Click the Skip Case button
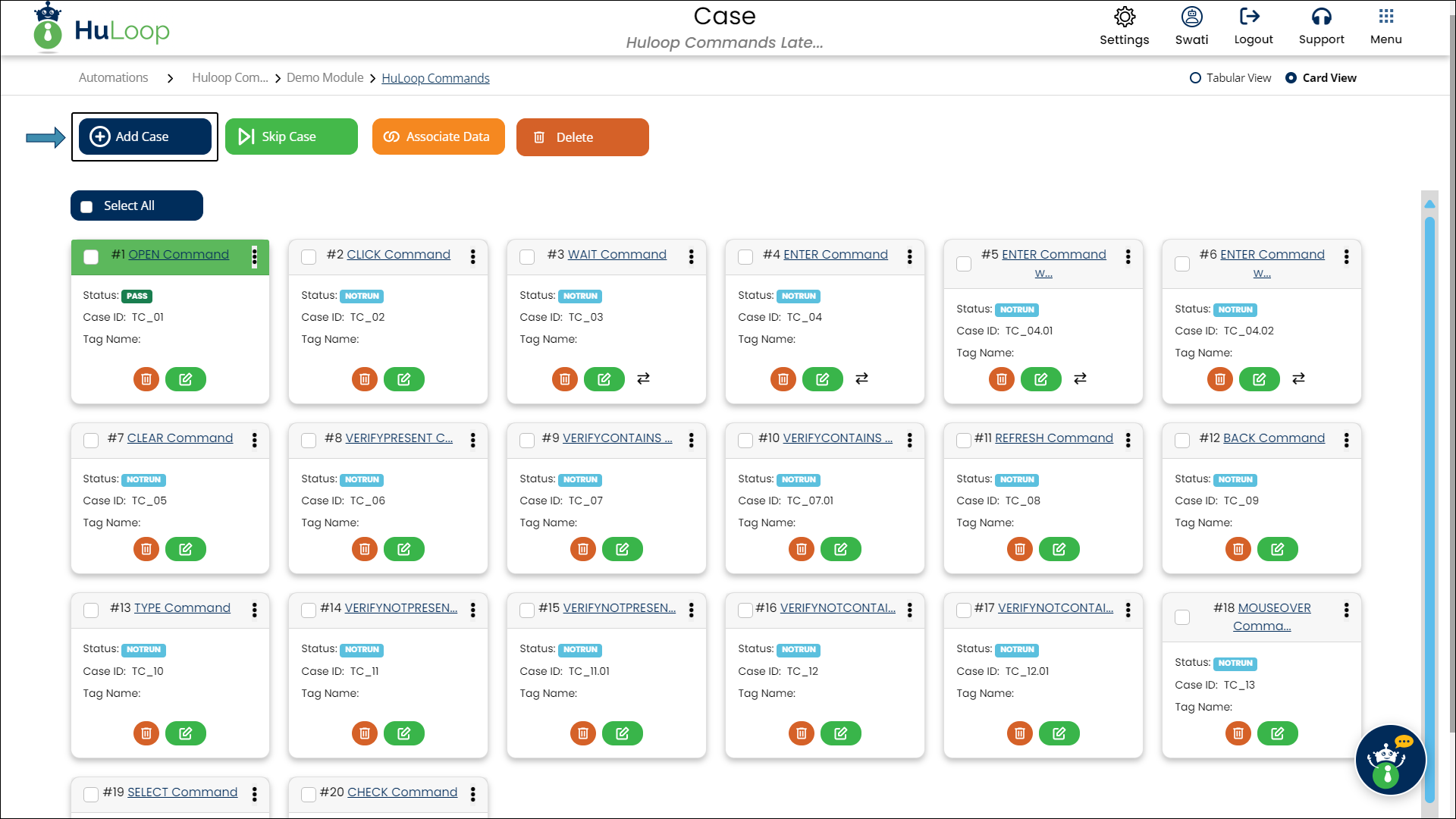This screenshot has height=819, width=1456. coord(291,136)
